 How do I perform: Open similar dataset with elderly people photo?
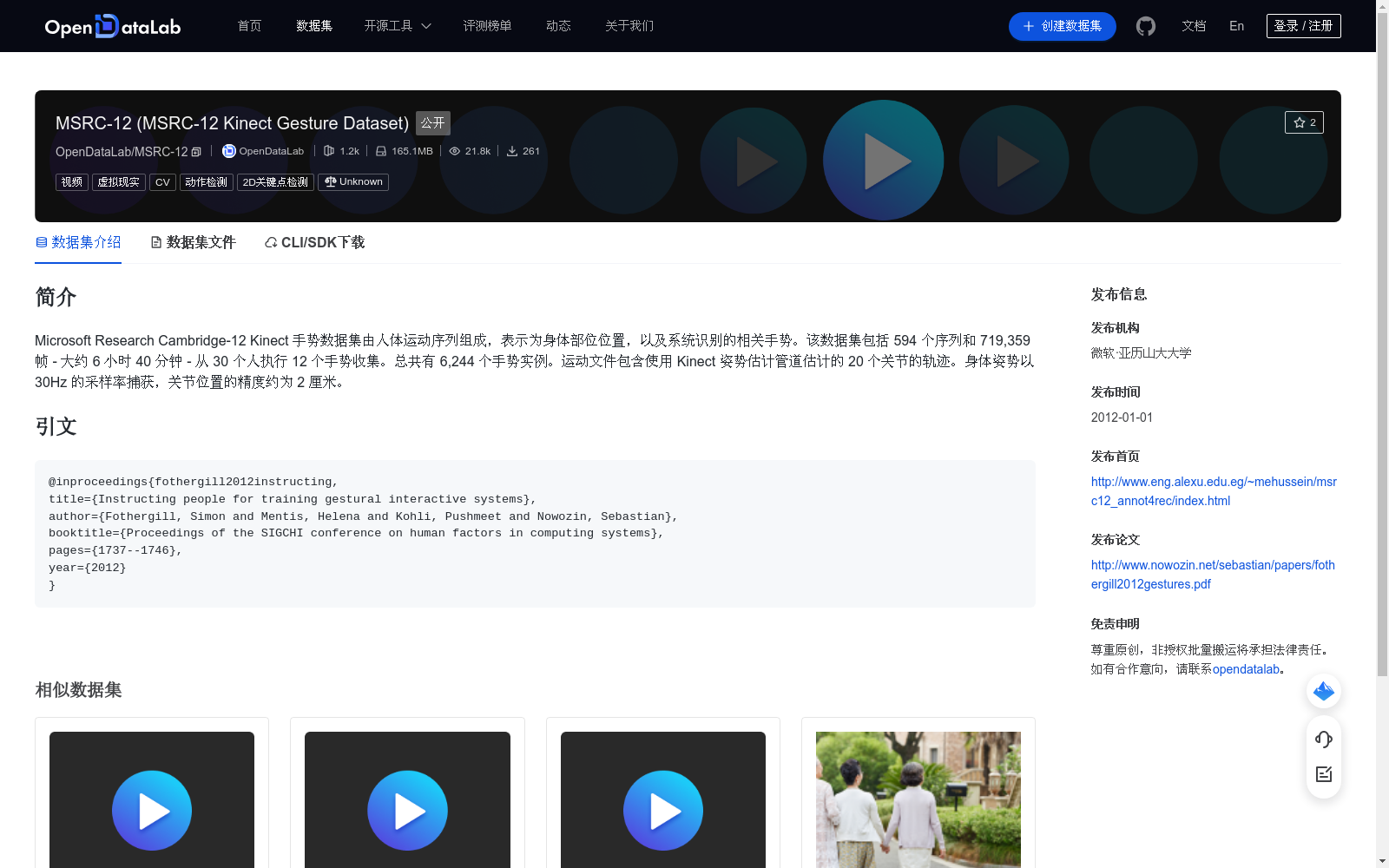click(x=918, y=799)
